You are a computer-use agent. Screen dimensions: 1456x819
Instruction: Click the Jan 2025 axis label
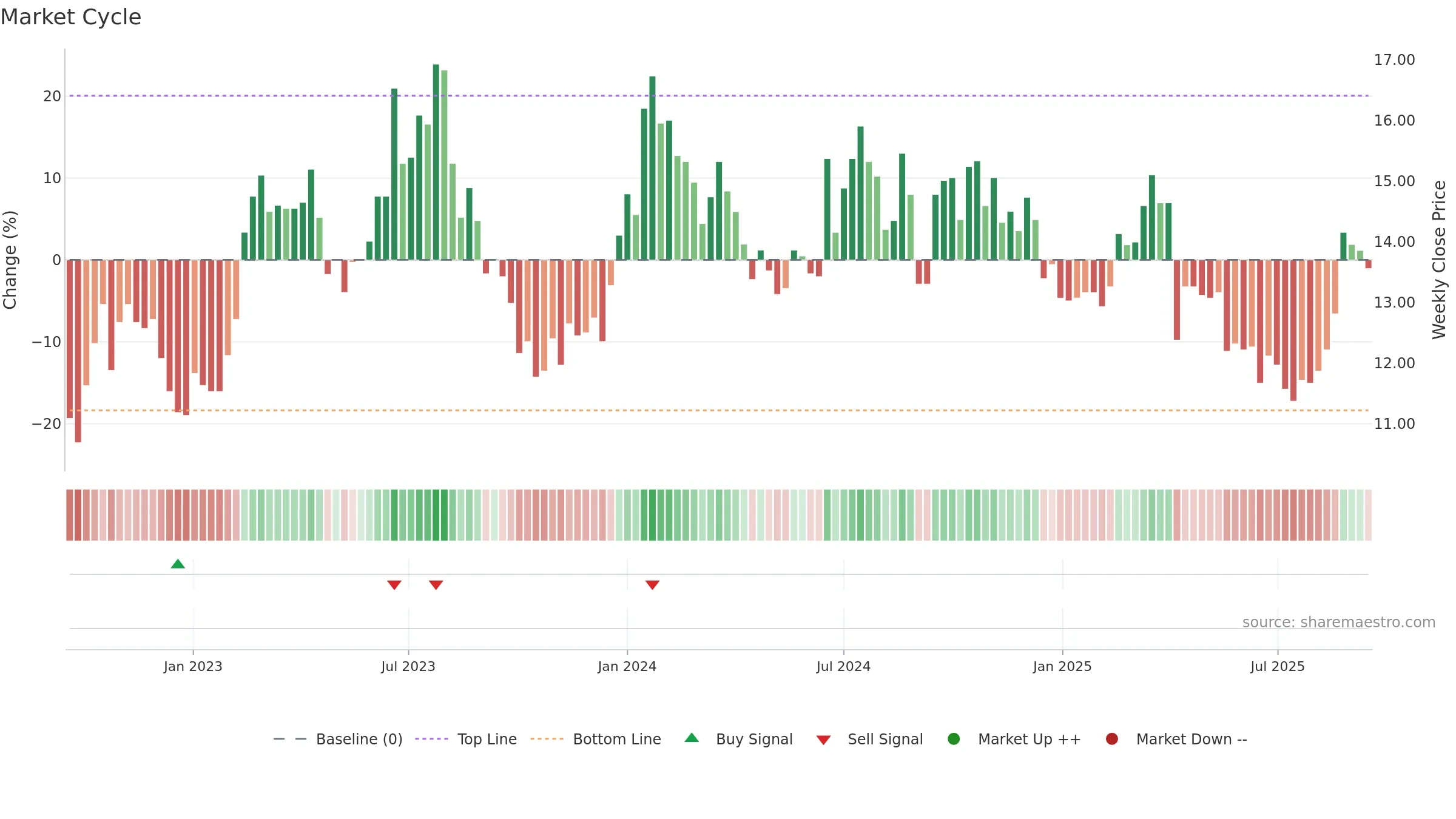coord(1062,667)
